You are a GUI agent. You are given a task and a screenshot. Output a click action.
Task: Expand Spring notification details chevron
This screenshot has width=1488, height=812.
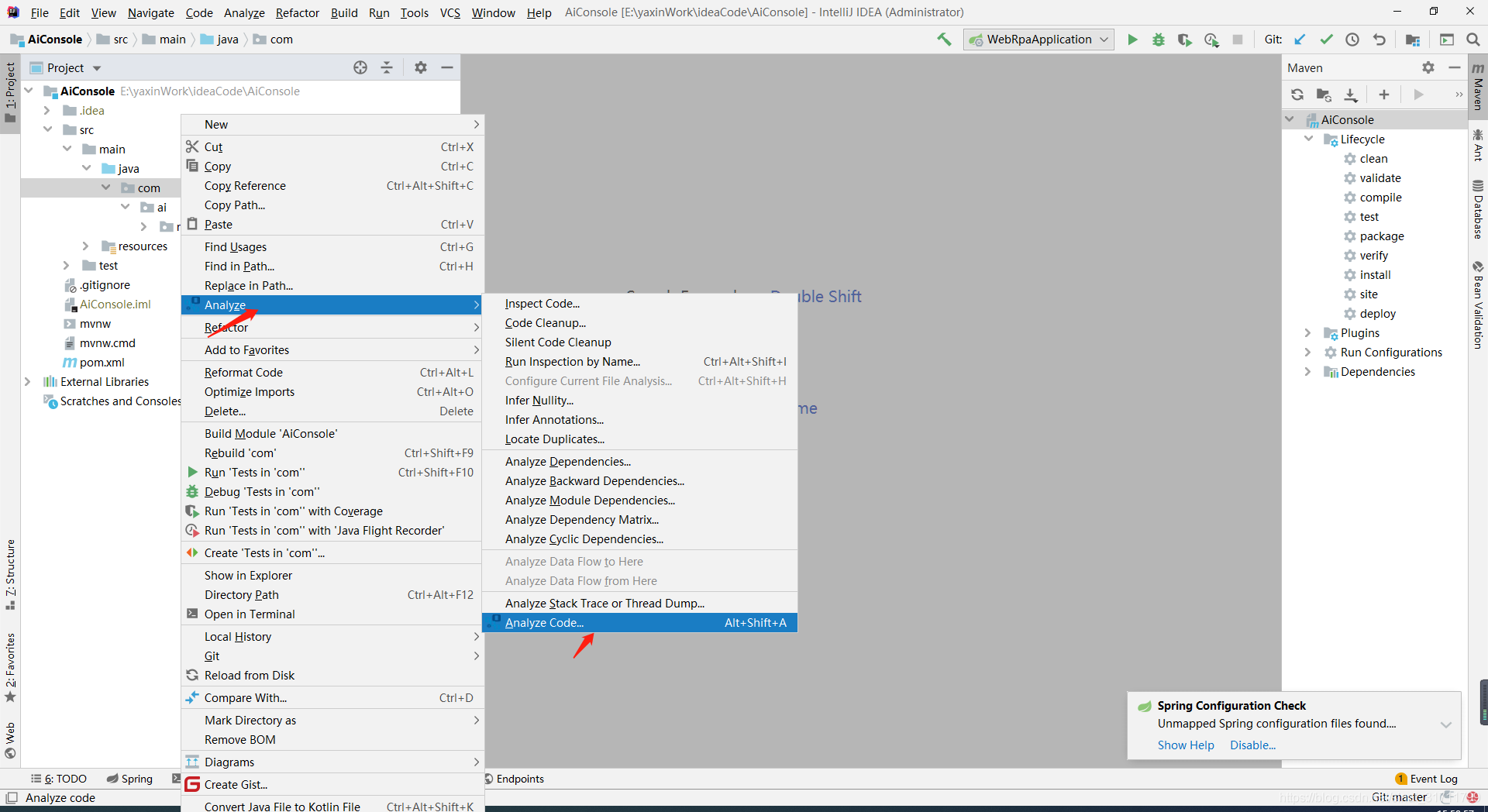click(x=1445, y=725)
